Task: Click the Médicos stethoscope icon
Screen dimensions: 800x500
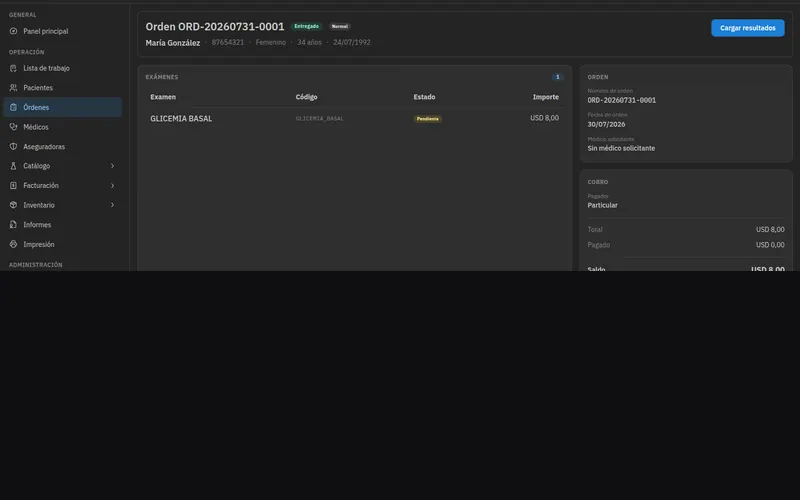Action: [13, 127]
